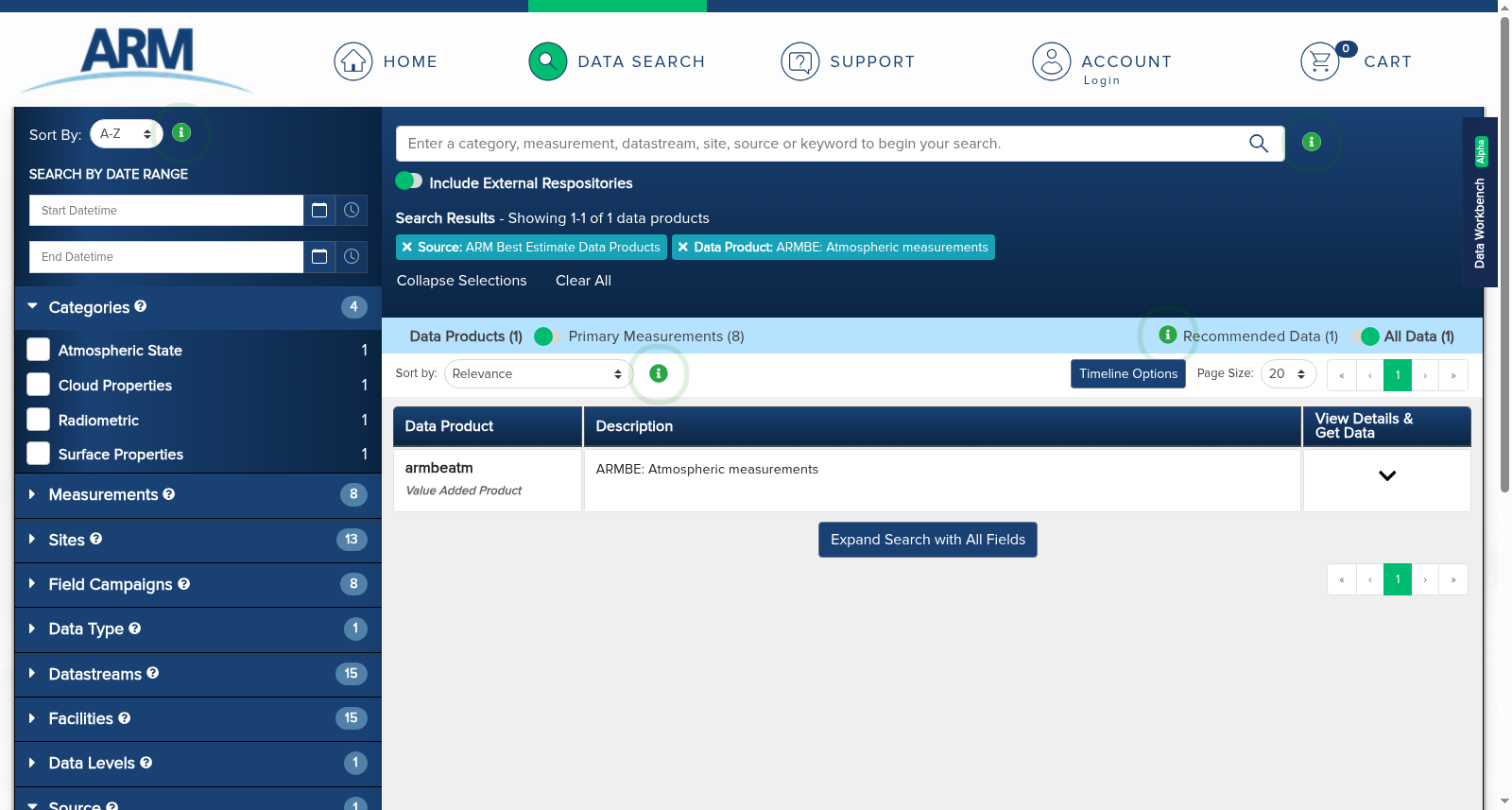Click the search bar magnifier icon
Image resolution: width=1512 pixels, height=810 pixels.
(x=1259, y=144)
